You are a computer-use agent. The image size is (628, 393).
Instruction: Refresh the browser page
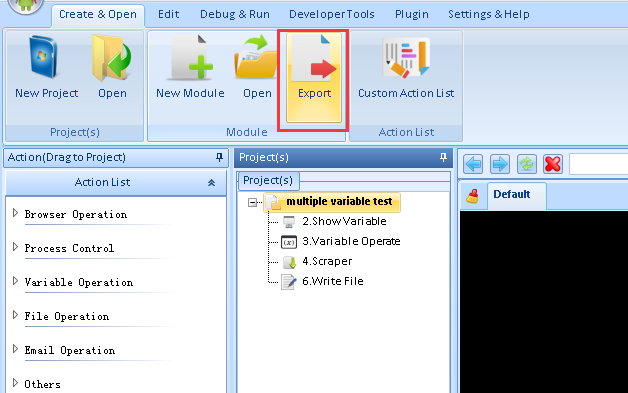526,164
